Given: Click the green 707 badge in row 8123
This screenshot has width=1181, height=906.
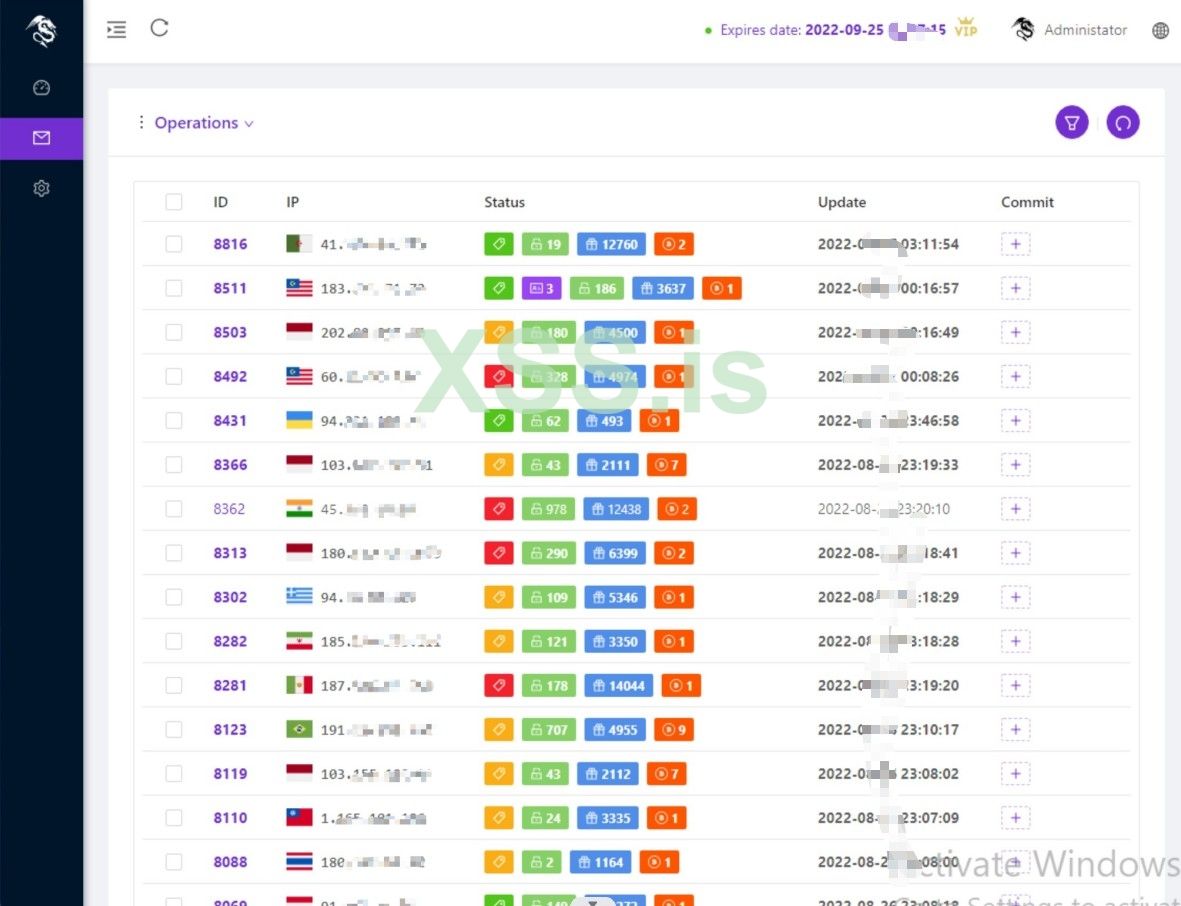Looking at the screenshot, I should (x=548, y=730).
